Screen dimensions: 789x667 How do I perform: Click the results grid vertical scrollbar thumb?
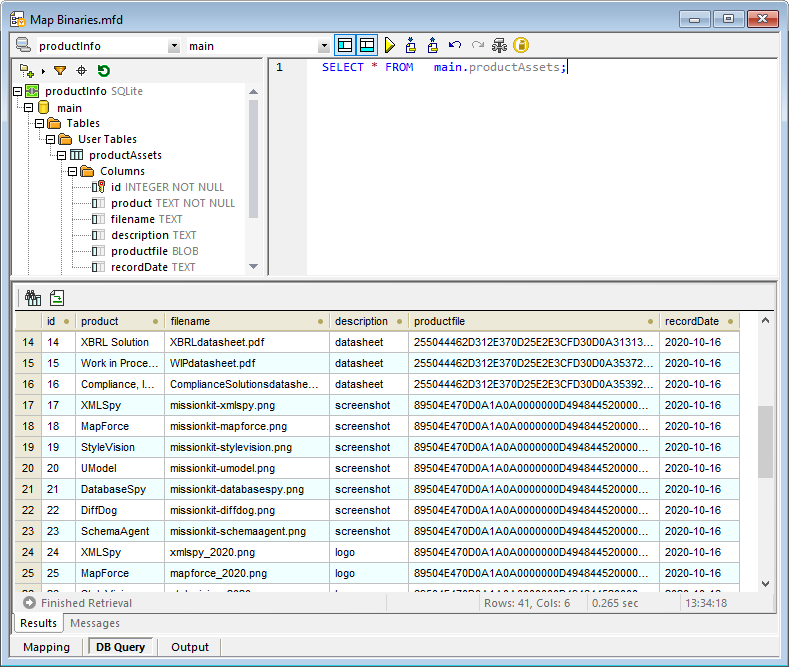coord(765,441)
